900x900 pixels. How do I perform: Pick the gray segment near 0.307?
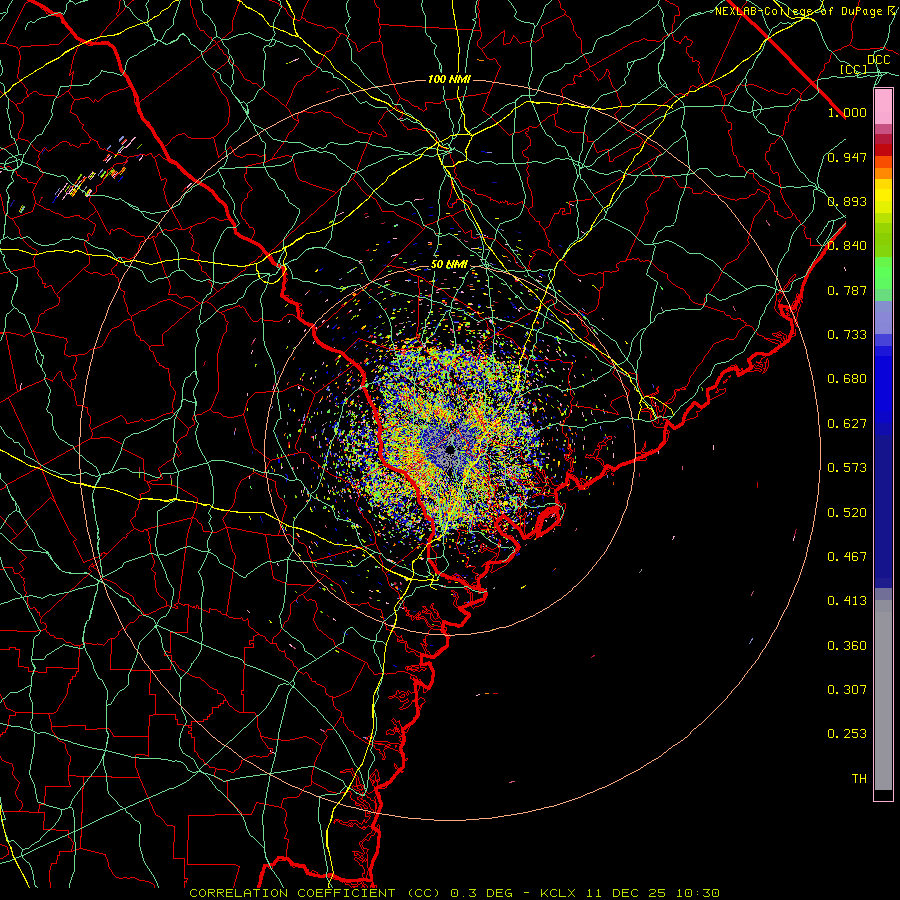click(883, 695)
